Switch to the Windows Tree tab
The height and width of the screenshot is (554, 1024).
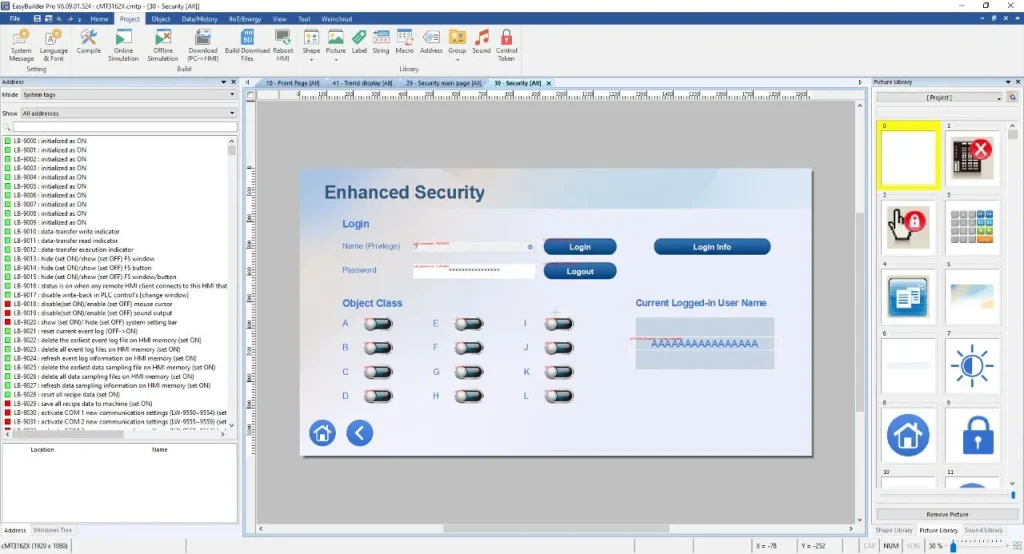coord(52,530)
